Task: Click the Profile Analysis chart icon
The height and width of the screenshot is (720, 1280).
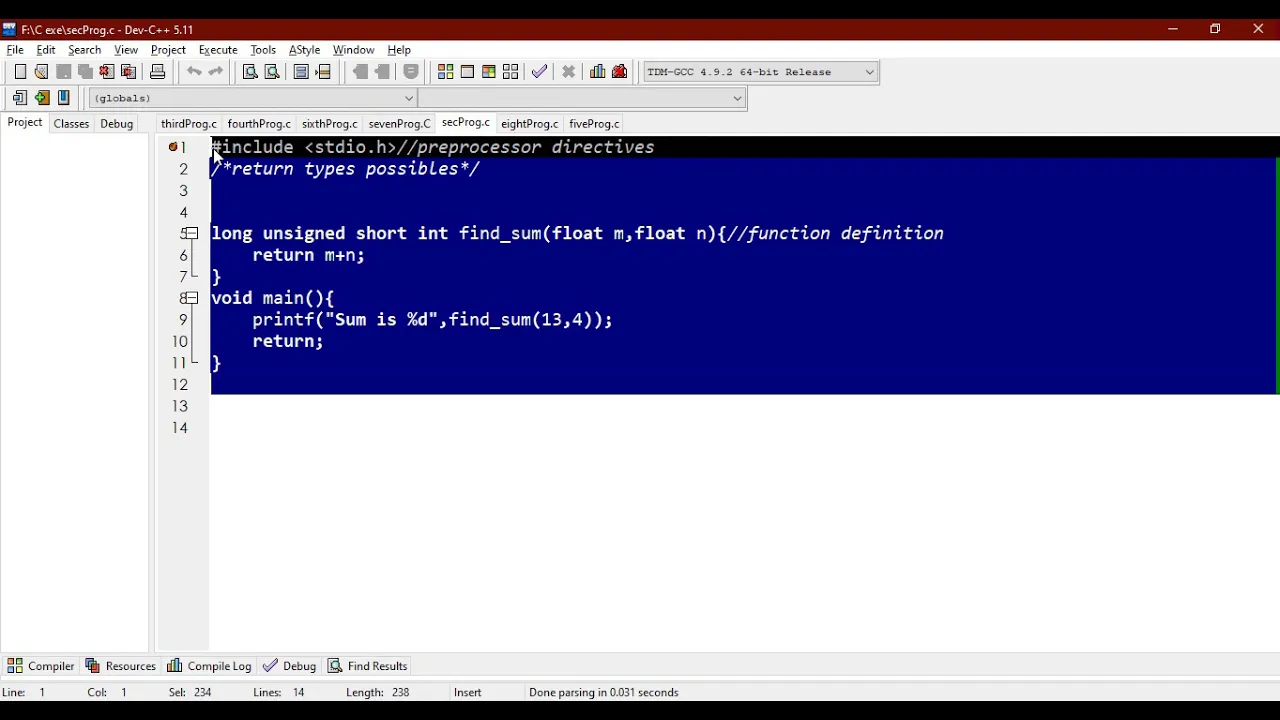Action: pos(598,72)
